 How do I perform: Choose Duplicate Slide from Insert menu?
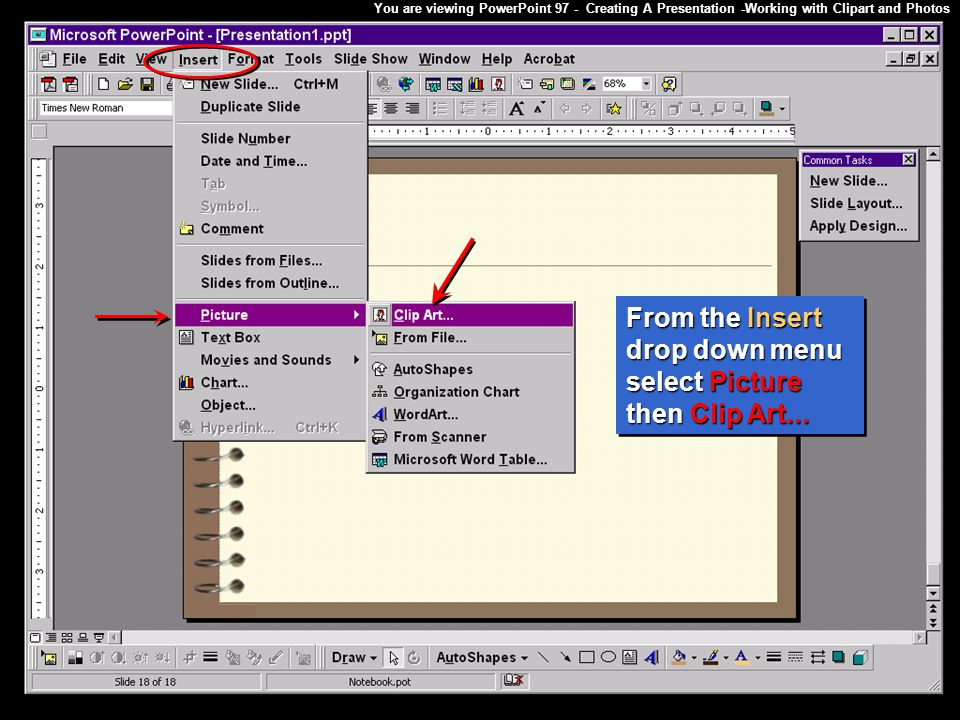tap(270, 107)
